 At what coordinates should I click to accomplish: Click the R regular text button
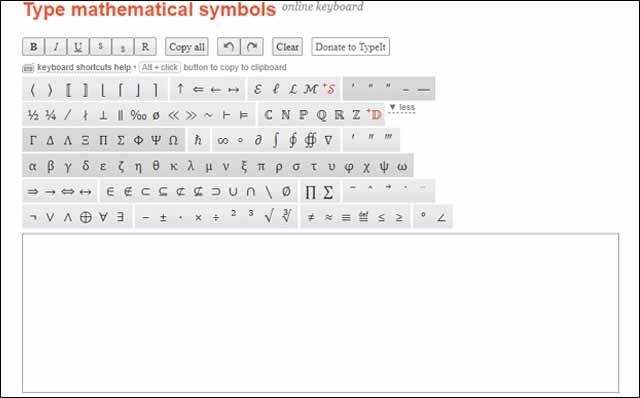point(145,47)
